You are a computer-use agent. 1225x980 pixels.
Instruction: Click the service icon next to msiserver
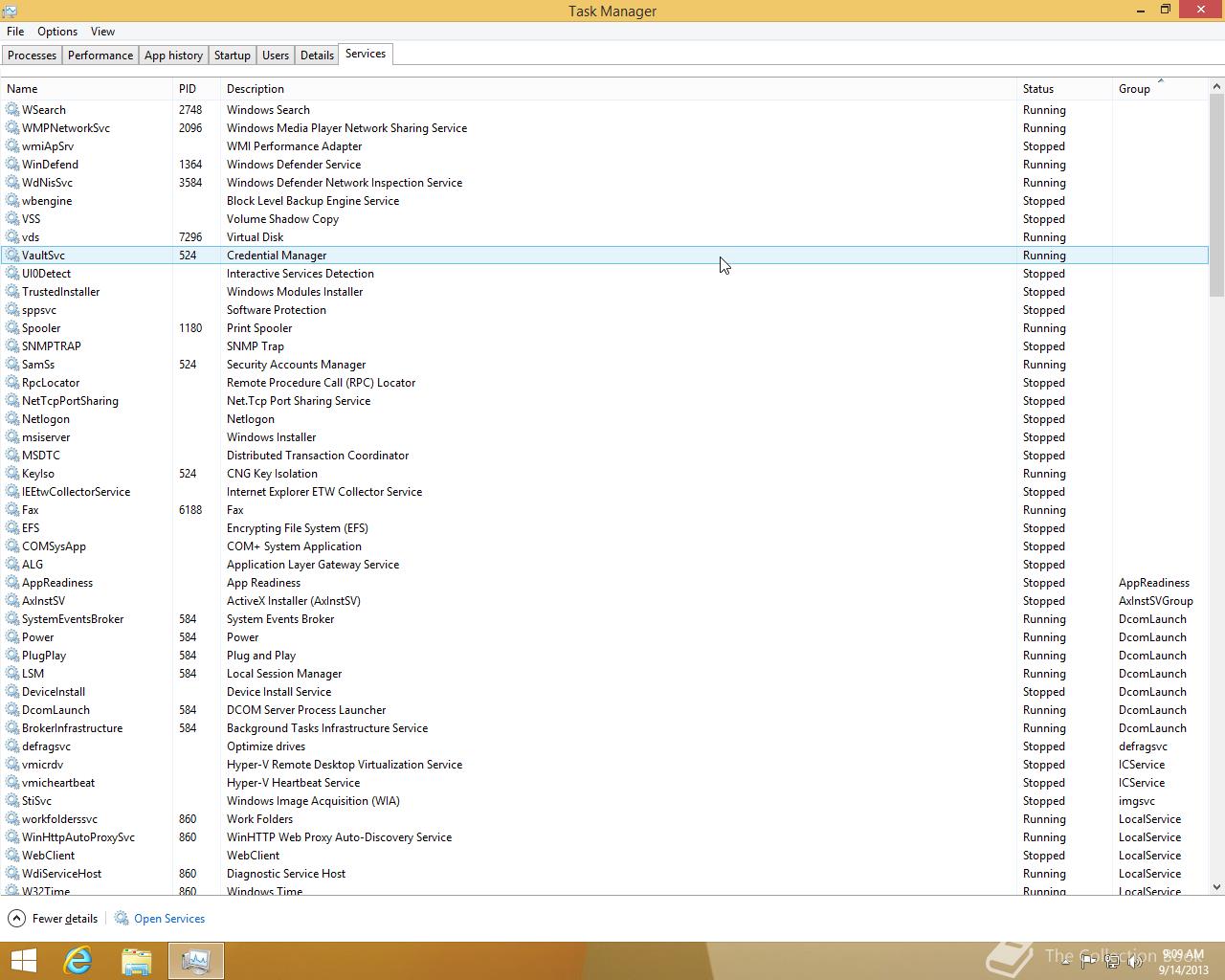(x=12, y=437)
